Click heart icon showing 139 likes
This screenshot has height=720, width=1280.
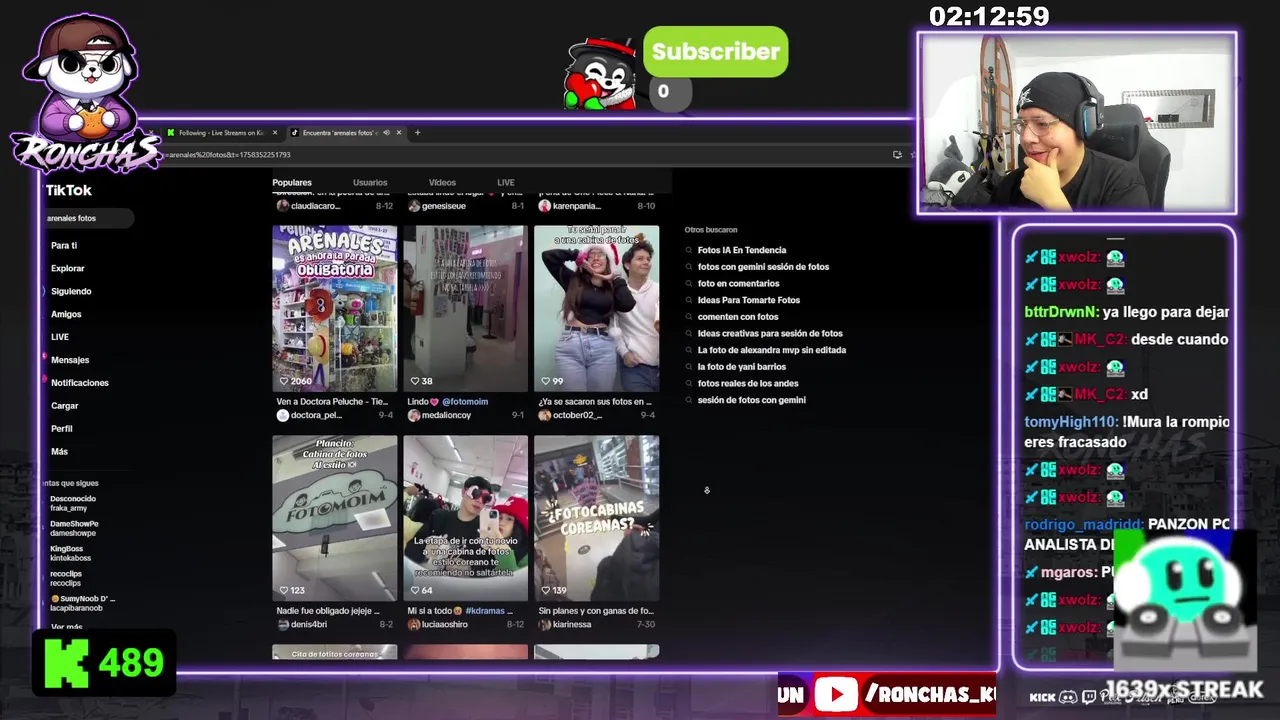(x=546, y=590)
